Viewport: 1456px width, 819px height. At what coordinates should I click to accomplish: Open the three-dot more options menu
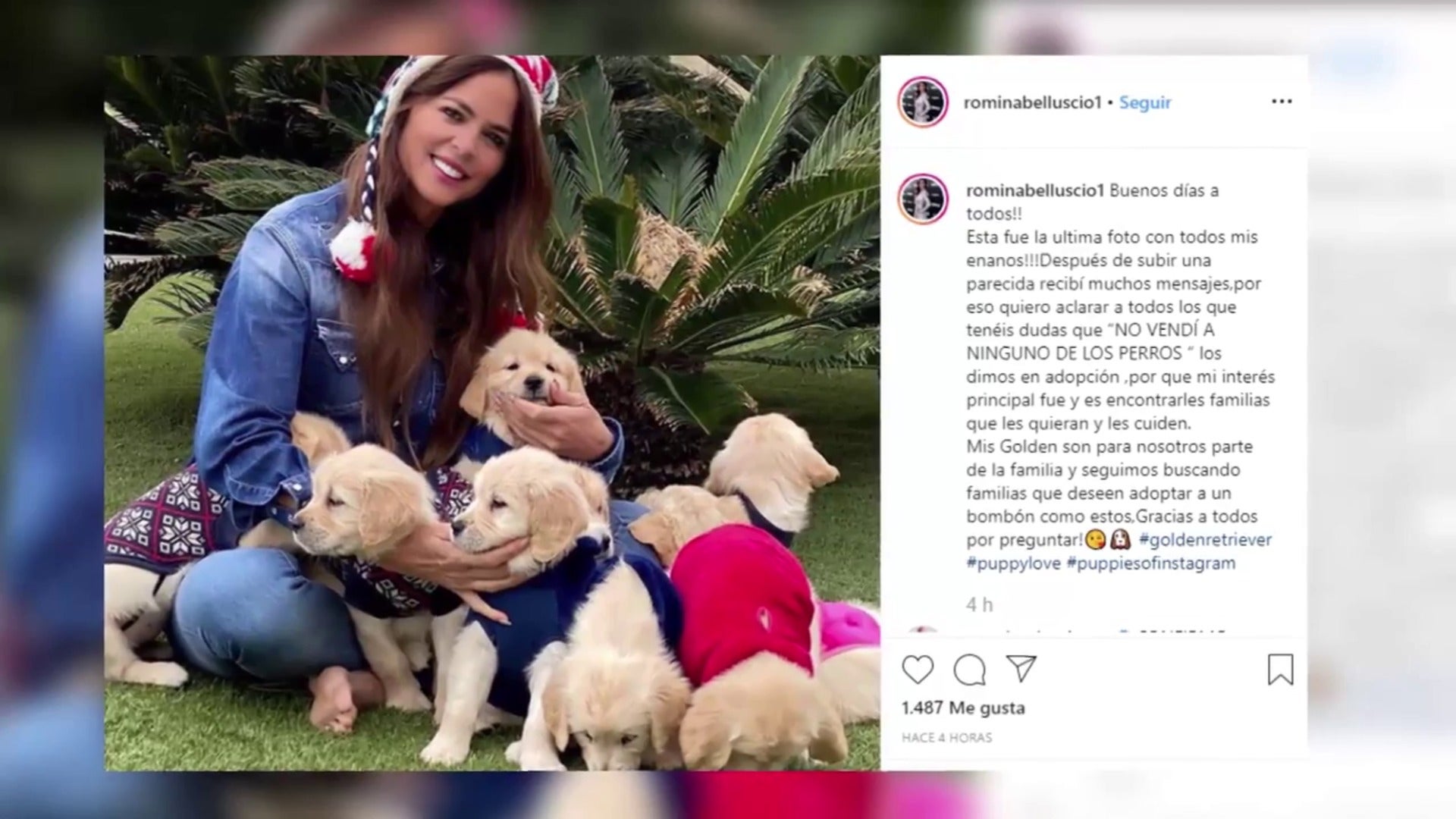[x=1282, y=102]
